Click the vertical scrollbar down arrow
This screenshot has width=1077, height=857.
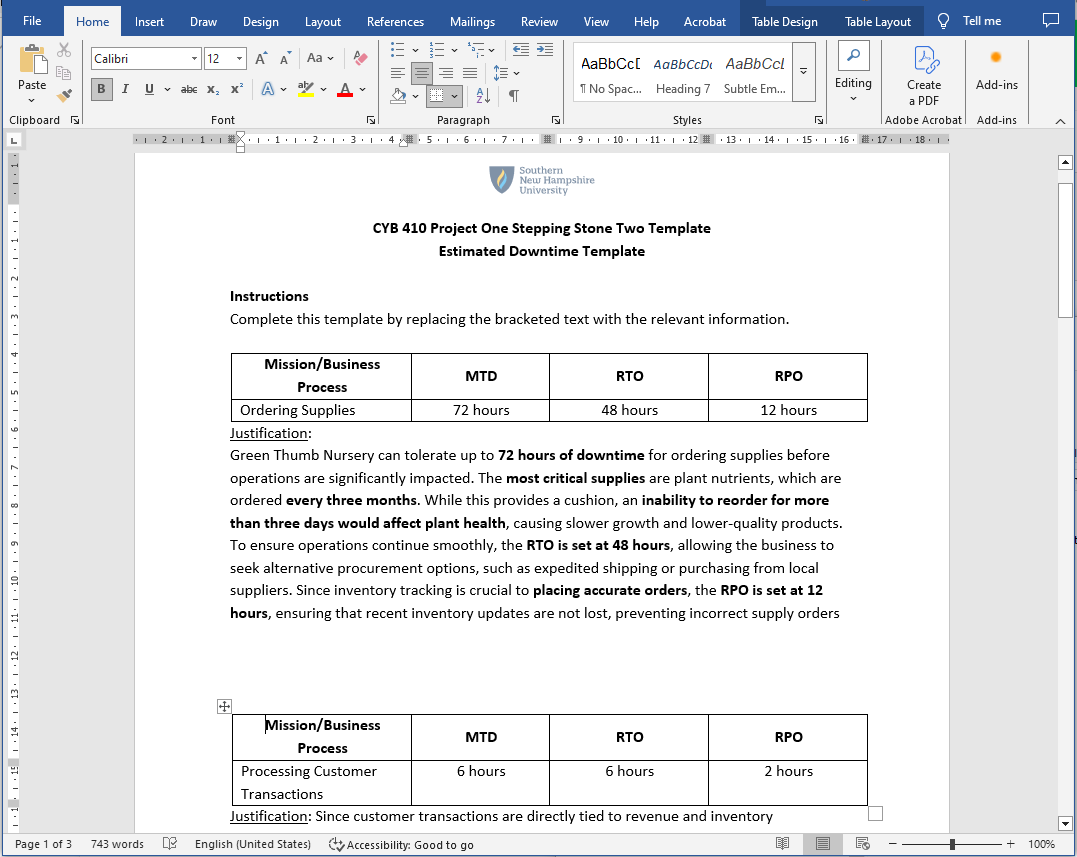tap(1065, 823)
